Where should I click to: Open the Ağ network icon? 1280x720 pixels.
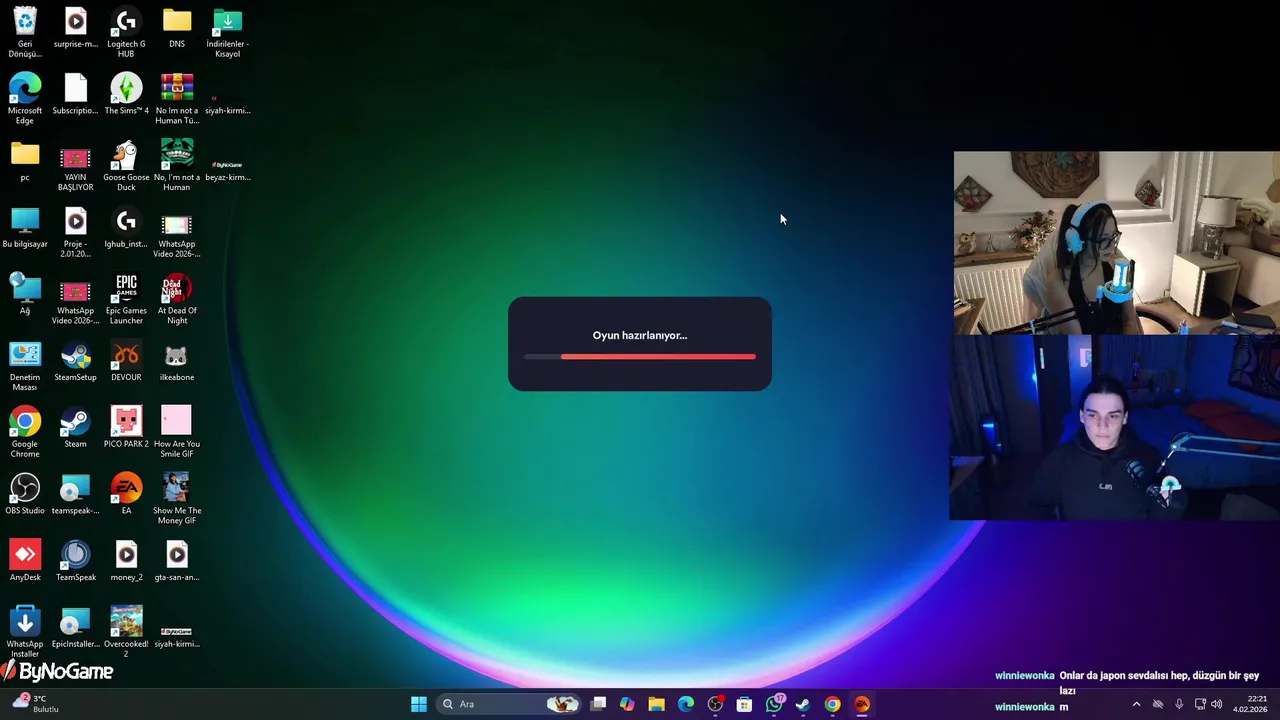25,295
